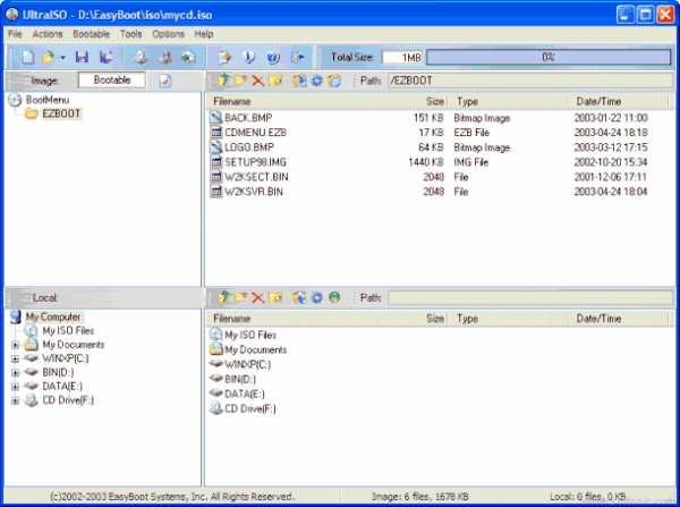Click the gear Properties icon in image toolbar

(x=317, y=81)
